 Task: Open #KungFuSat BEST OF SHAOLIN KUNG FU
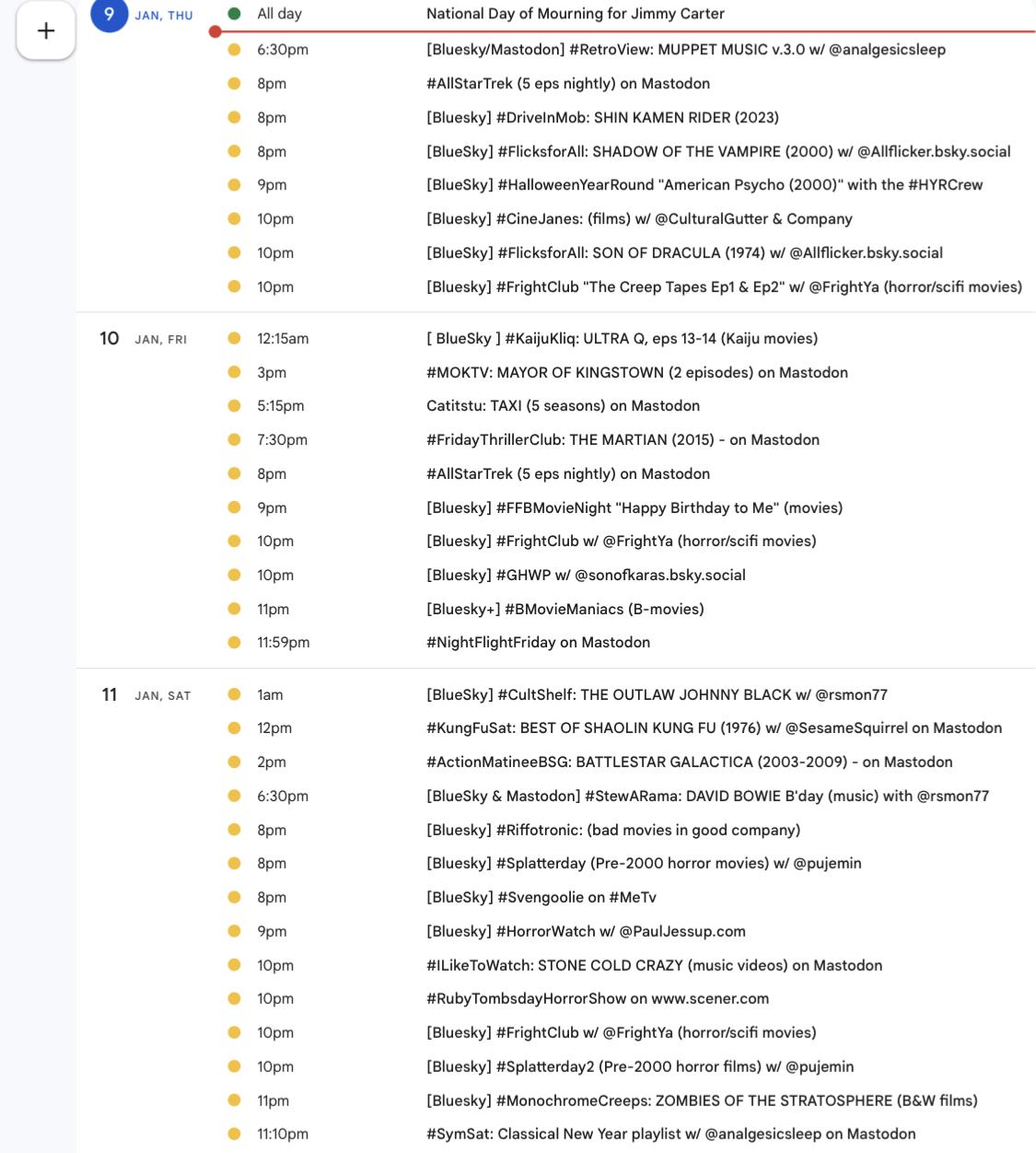tap(714, 728)
